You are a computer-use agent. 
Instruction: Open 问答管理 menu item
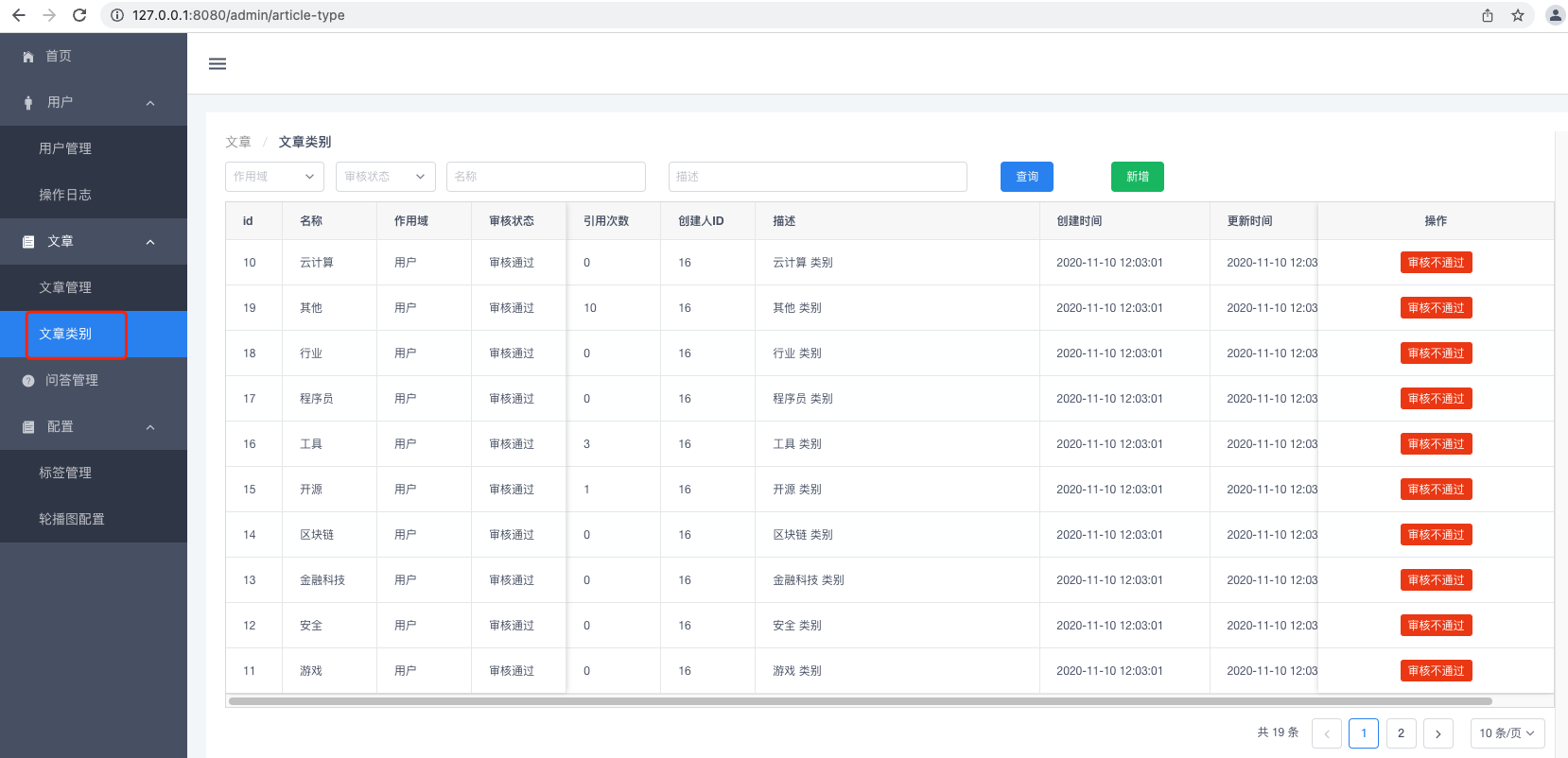click(x=94, y=380)
